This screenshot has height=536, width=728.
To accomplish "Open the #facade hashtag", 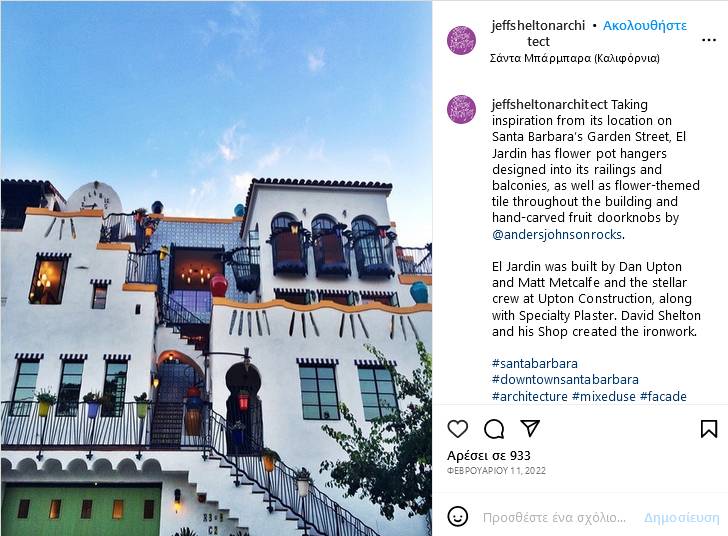I will [x=663, y=396].
